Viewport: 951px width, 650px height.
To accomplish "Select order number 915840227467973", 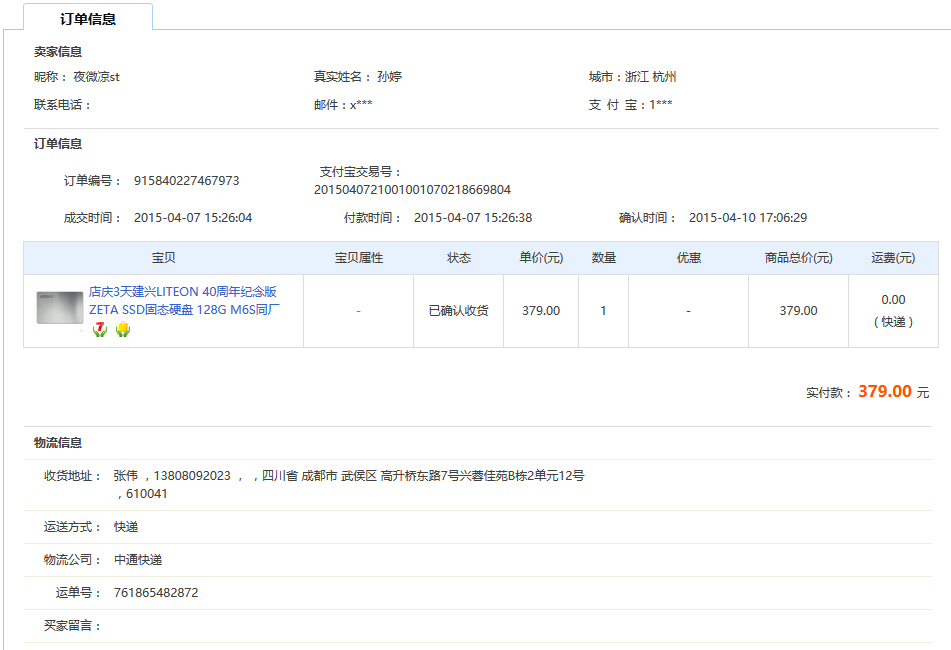I will click(186, 181).
